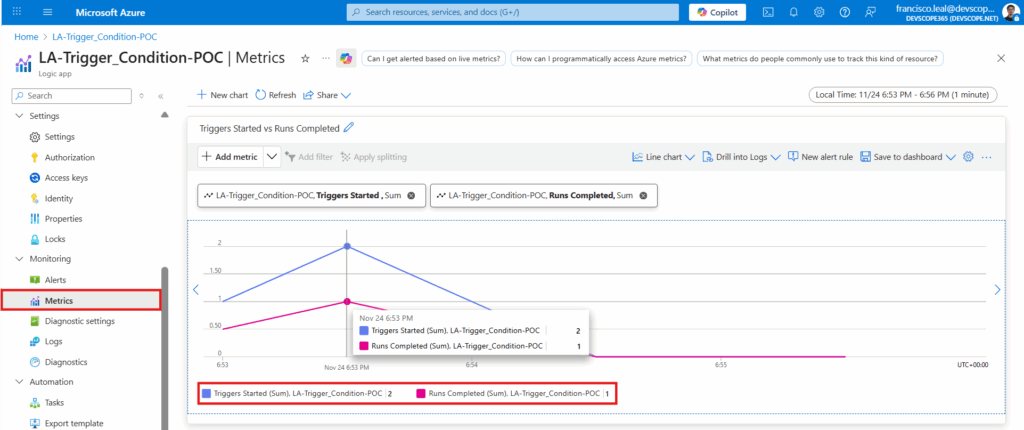Pan chart time left with arrow
The width and height of the screenshot is (1024, 430).
[x=196, y=289]
